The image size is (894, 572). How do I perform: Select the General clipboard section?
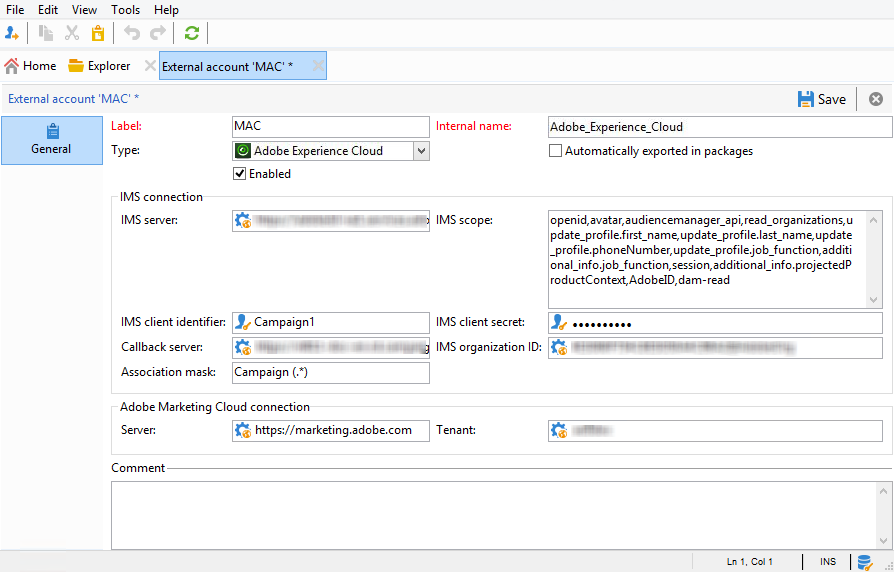(52, 140)
